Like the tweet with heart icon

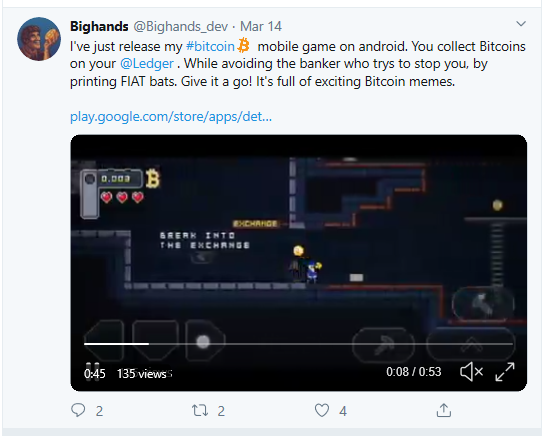[x=322, y=411]
